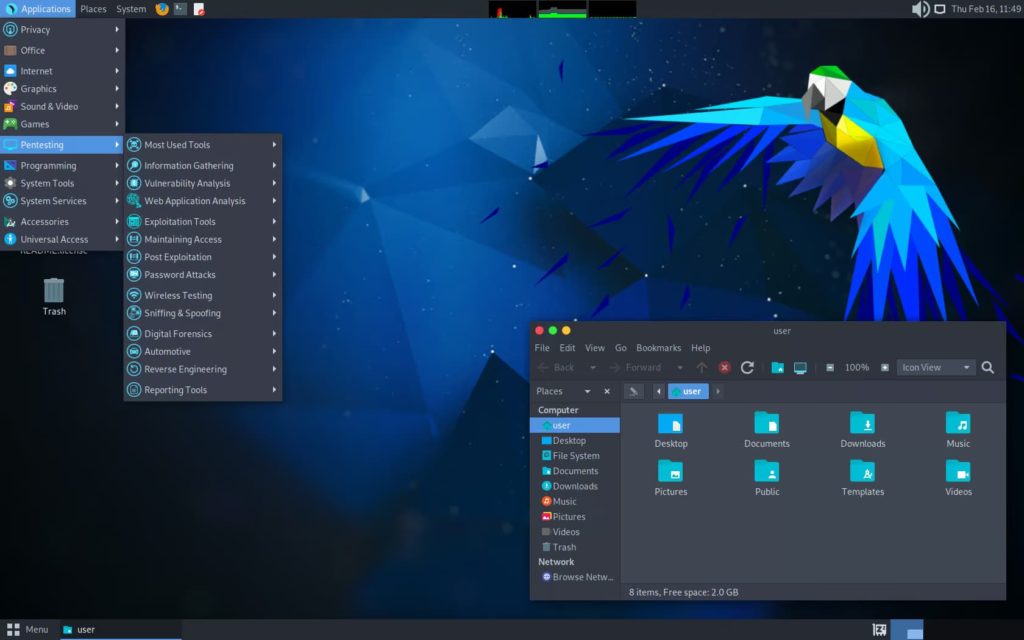This screenshot has width=1024, height=640.
Task: Open the search magnifier in the toolbar
Action: pyautogui.click(x=987, y=367)
